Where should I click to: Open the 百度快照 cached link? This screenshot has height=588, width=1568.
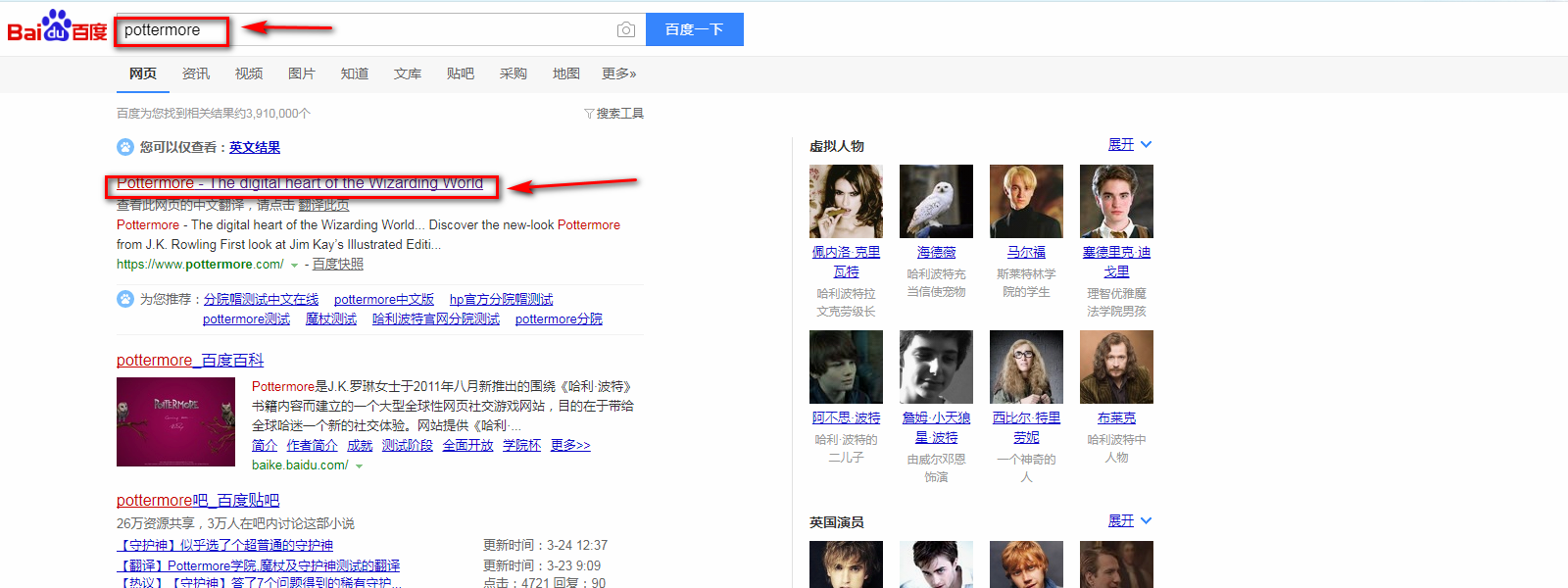[338, 264]
